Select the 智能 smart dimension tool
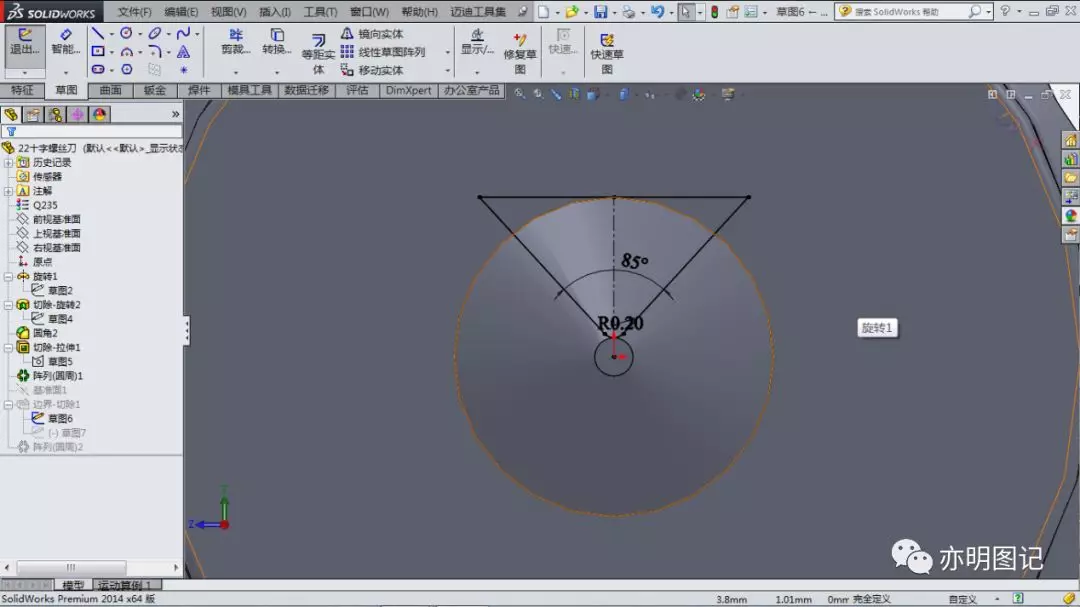The height and width of the screenshot is (607, 1080). [65, 43]
